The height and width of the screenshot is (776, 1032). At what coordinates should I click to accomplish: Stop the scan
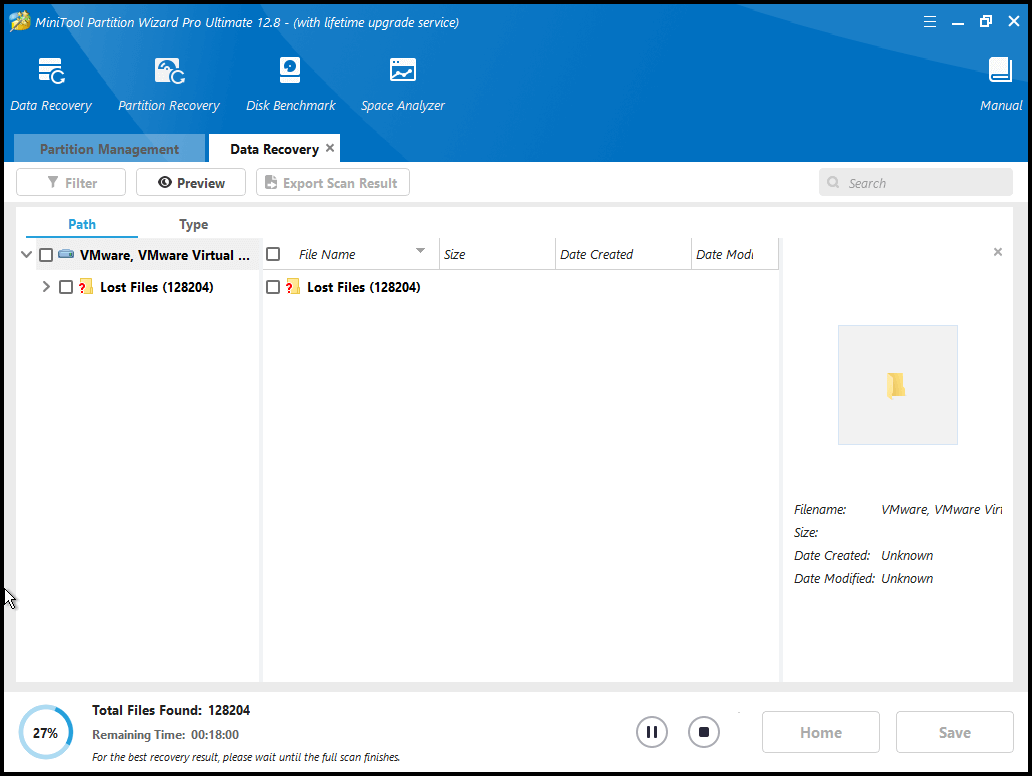pyautogui.click(x=704, y=732)
